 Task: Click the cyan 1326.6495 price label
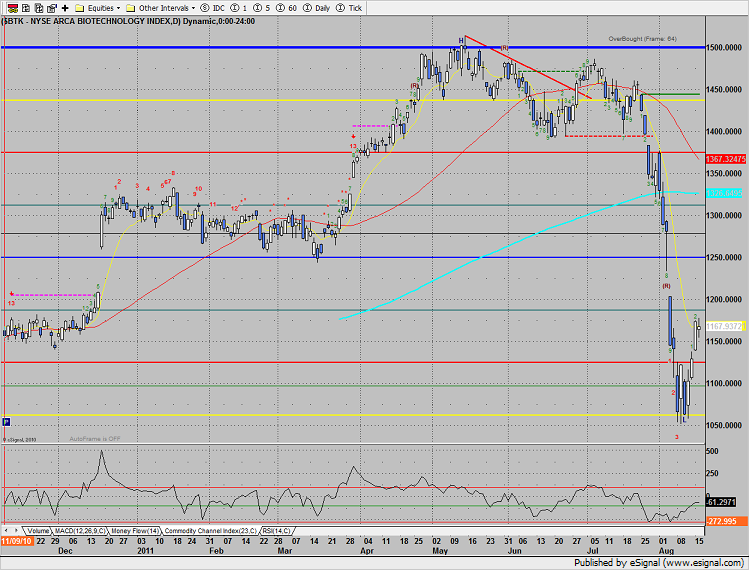[x=724, y=193]
